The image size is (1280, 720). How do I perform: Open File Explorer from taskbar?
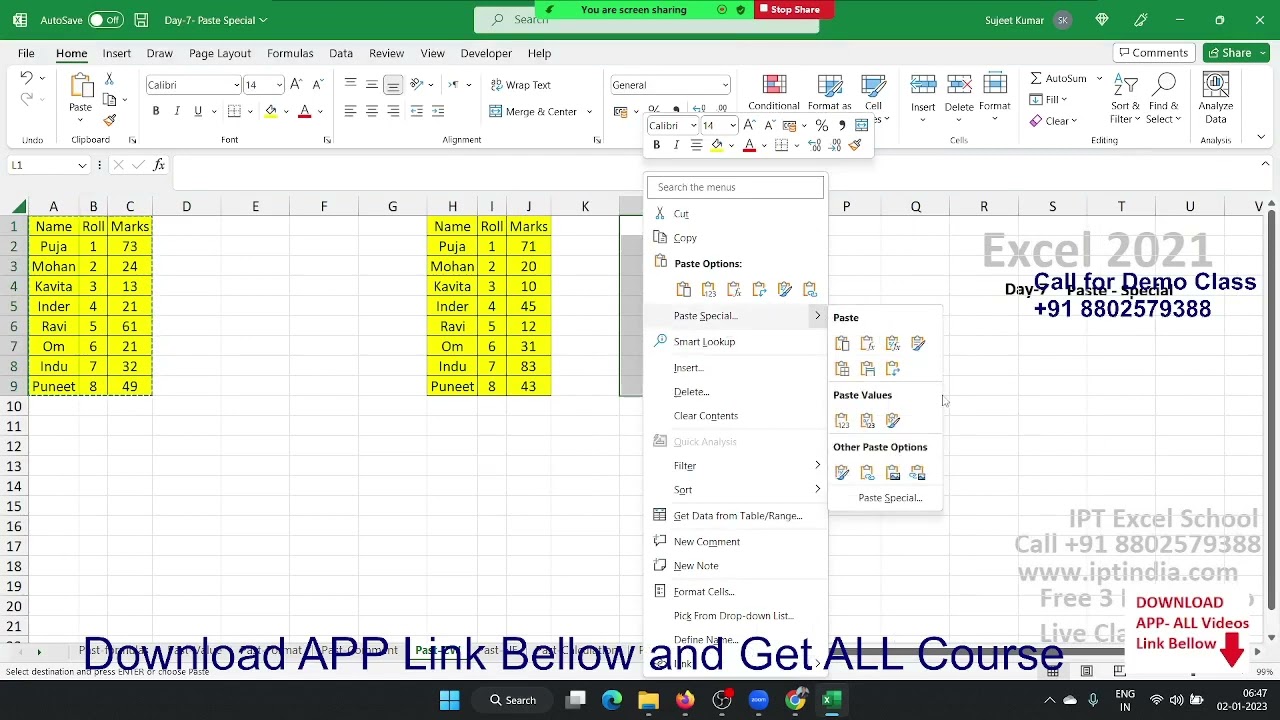tap(648, 700)
